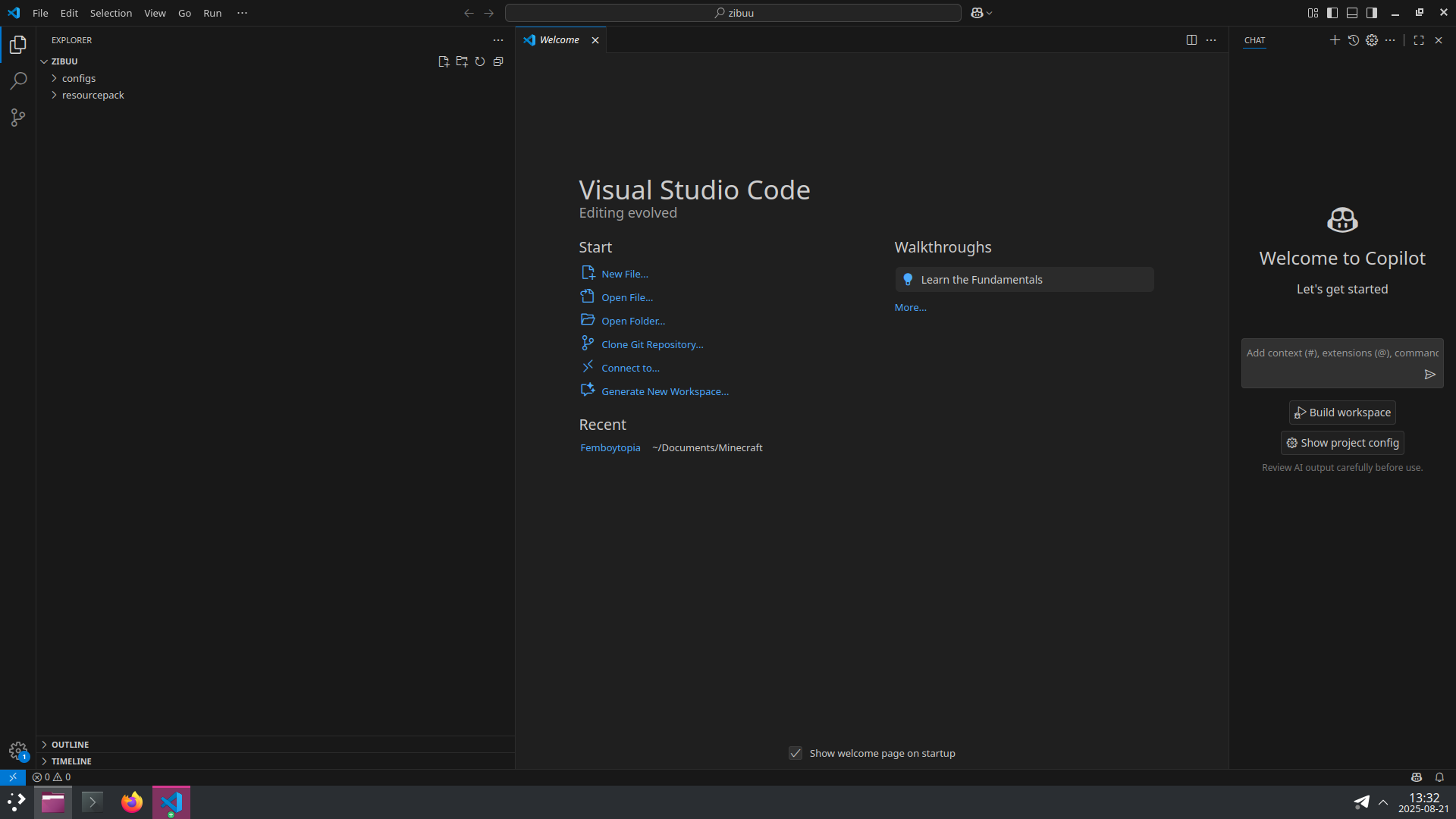Expand the OUTLINE section
The height and width of the screenshot is (819, 1456).
70,745
